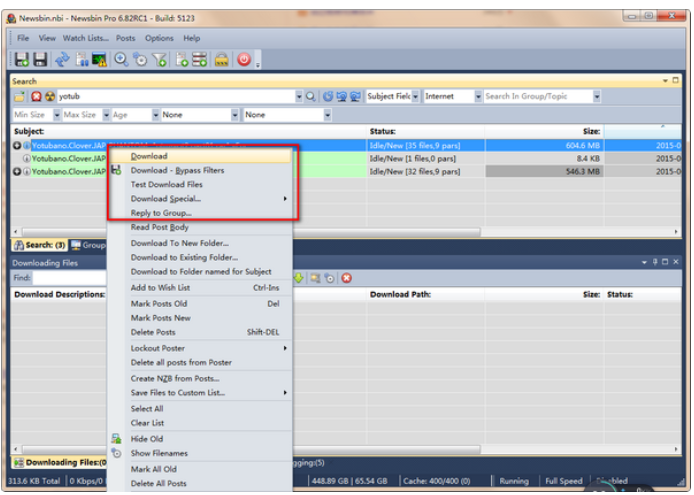Click the blue refresh arrows toolbar icon
694x495 pixels.
point(62,59)
